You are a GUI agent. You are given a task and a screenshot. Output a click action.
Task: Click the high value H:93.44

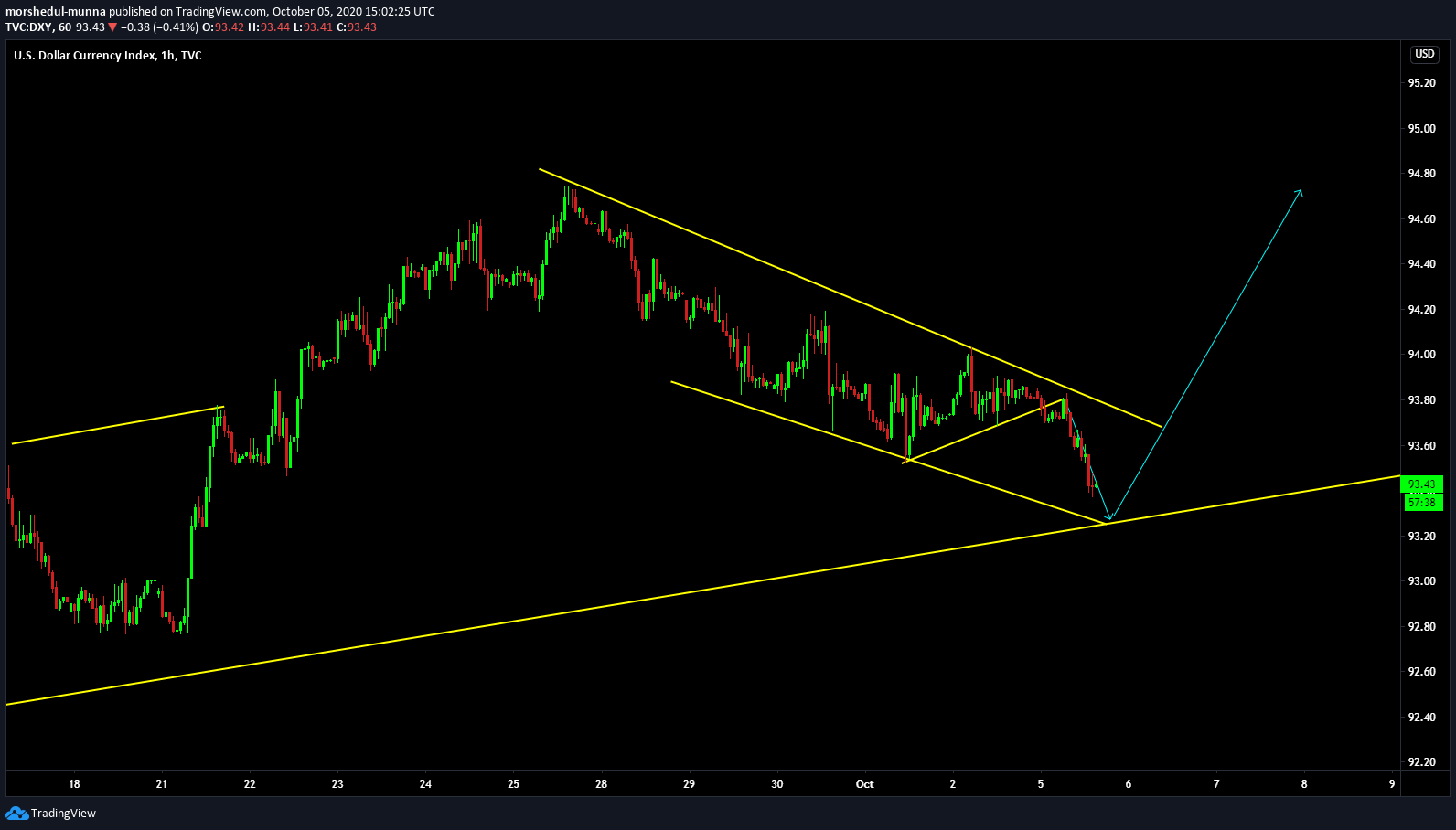(269, 27)
